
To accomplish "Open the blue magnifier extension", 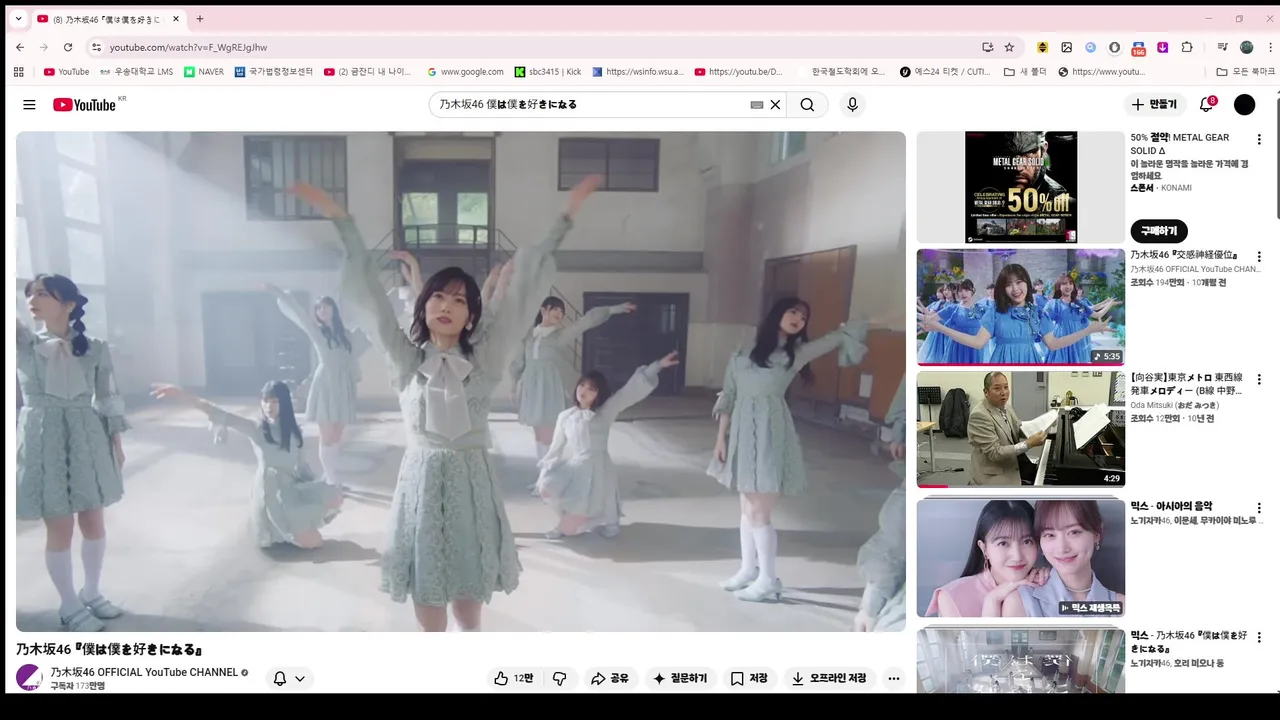I will pos(1091,47).
